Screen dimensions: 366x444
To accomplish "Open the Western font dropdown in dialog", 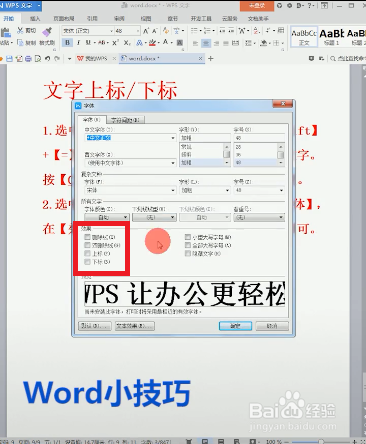I will click(173, 163).
